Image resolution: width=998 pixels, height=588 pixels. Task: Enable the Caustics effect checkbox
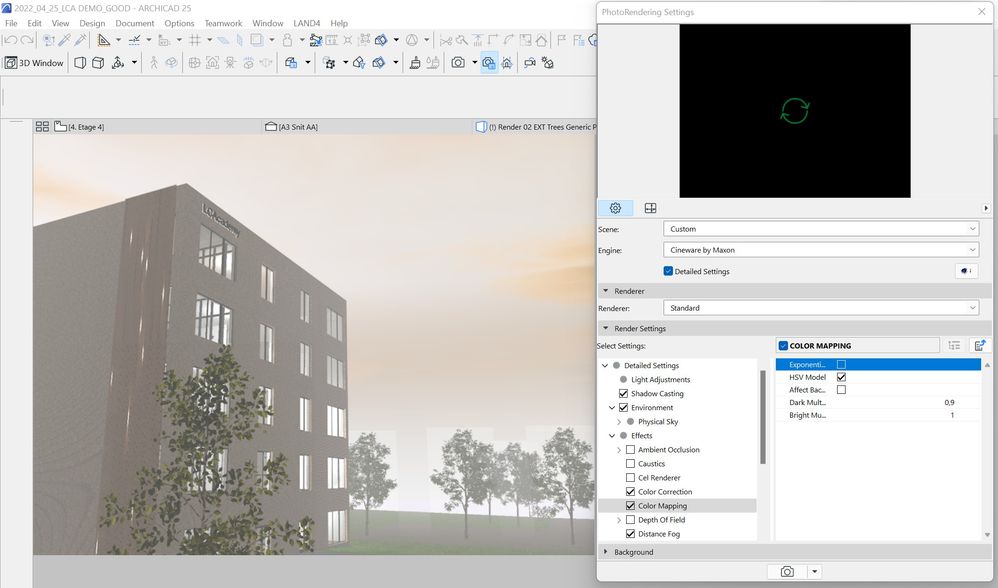click(630, 464)
